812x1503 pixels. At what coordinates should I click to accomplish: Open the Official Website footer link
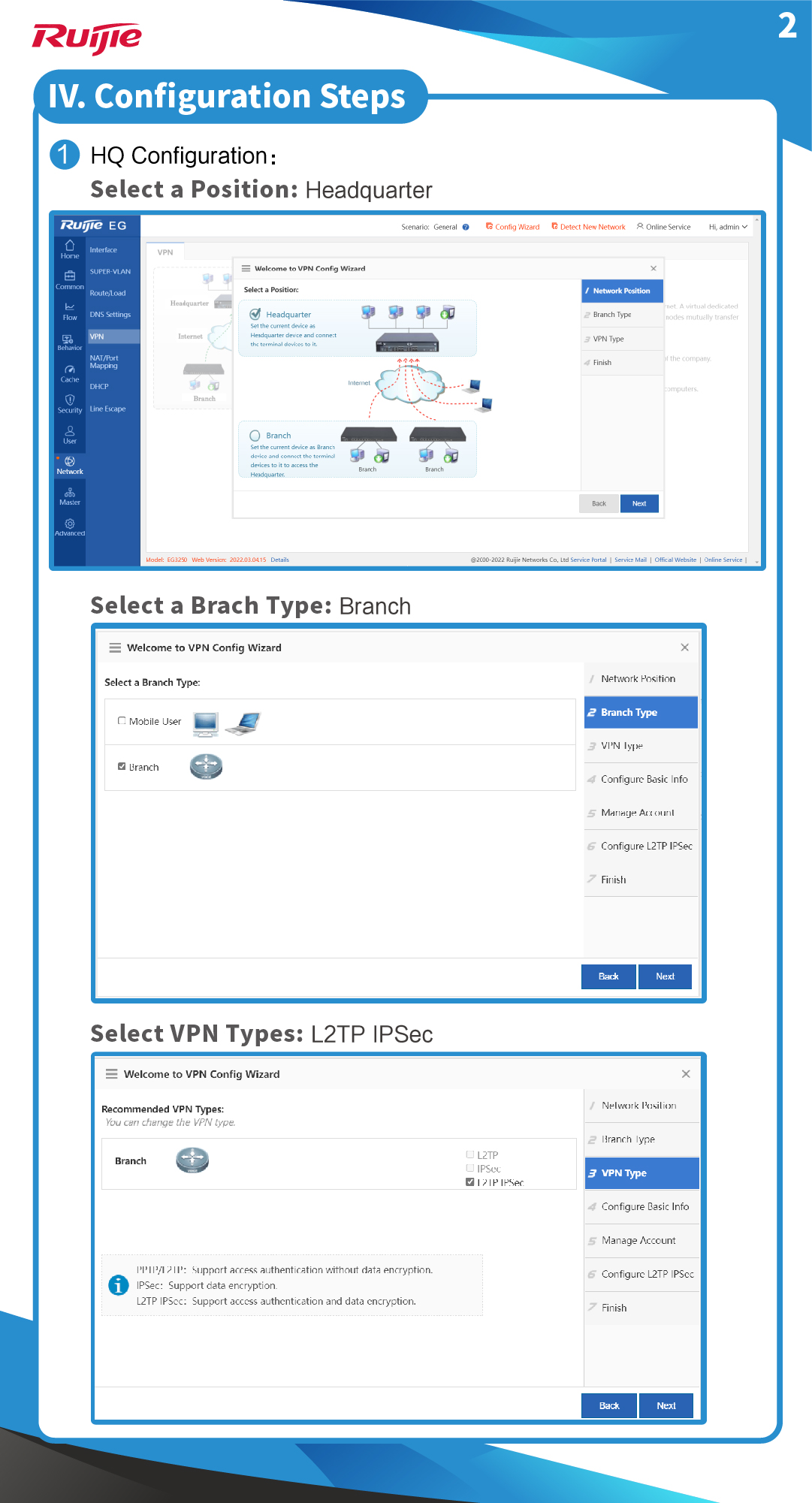point(675,560)
